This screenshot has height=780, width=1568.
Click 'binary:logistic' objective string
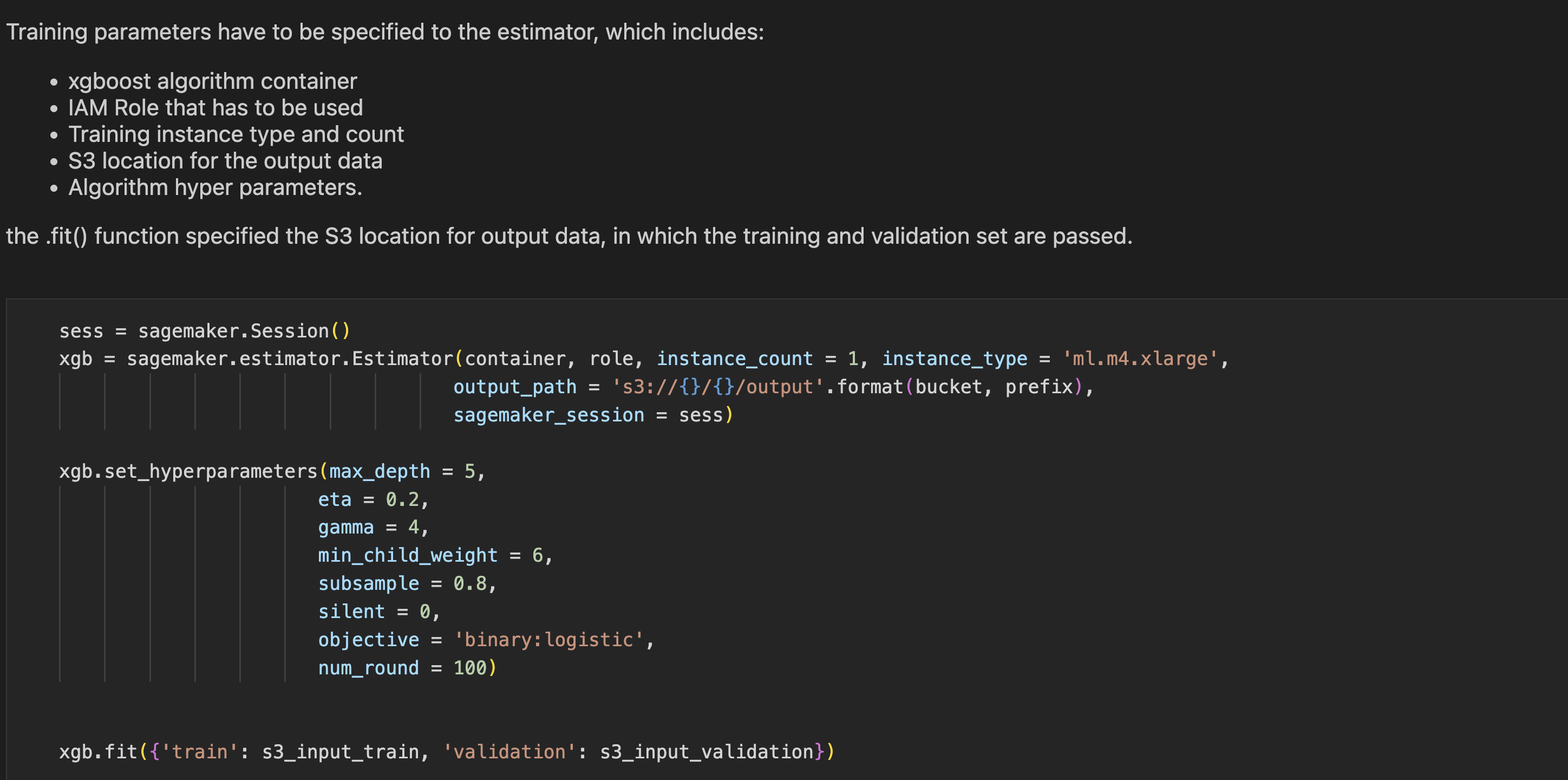548,639
